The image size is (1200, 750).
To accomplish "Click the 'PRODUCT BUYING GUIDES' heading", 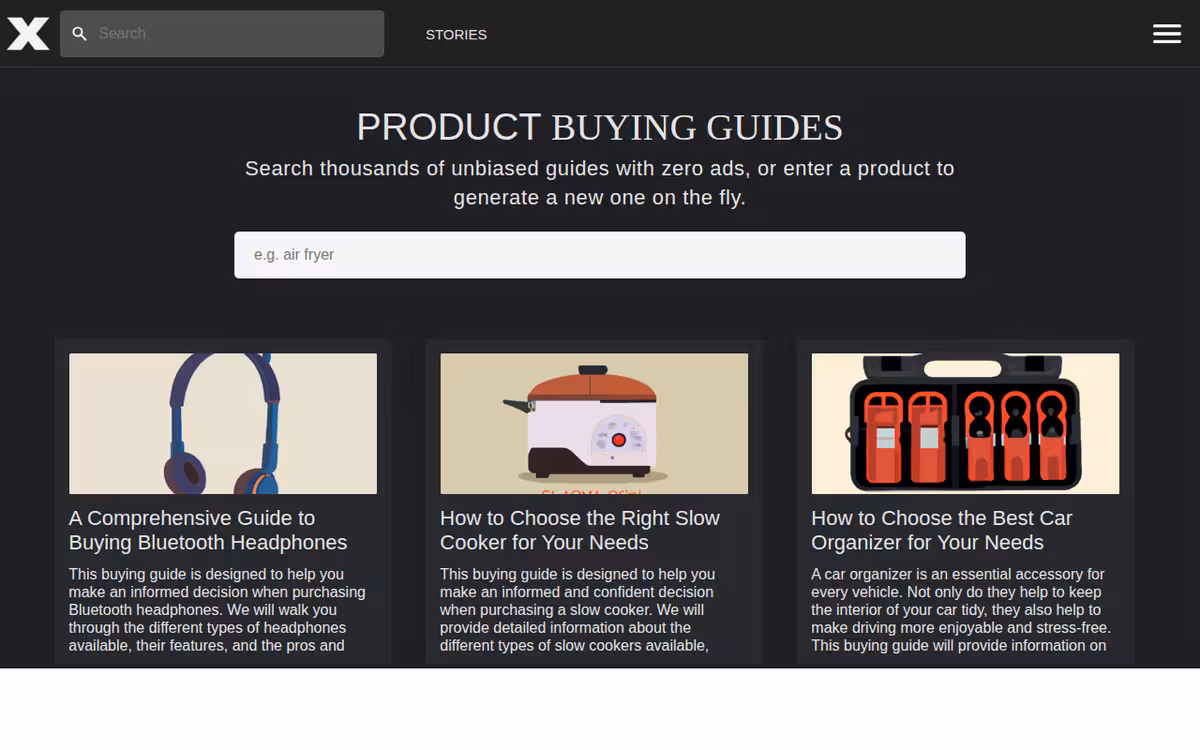I will [x=600, y=127].
